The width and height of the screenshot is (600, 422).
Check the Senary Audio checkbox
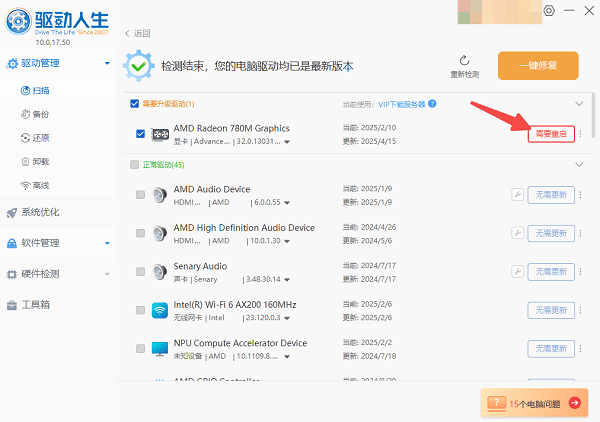140,272
